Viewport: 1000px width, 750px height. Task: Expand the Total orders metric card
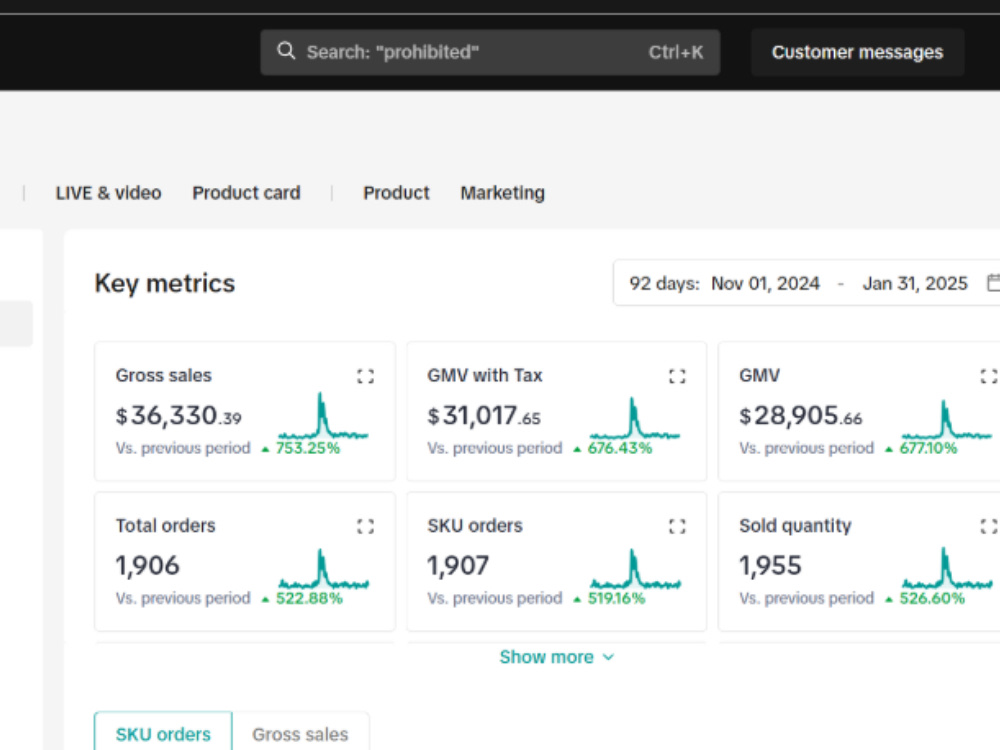coord(365,526)
